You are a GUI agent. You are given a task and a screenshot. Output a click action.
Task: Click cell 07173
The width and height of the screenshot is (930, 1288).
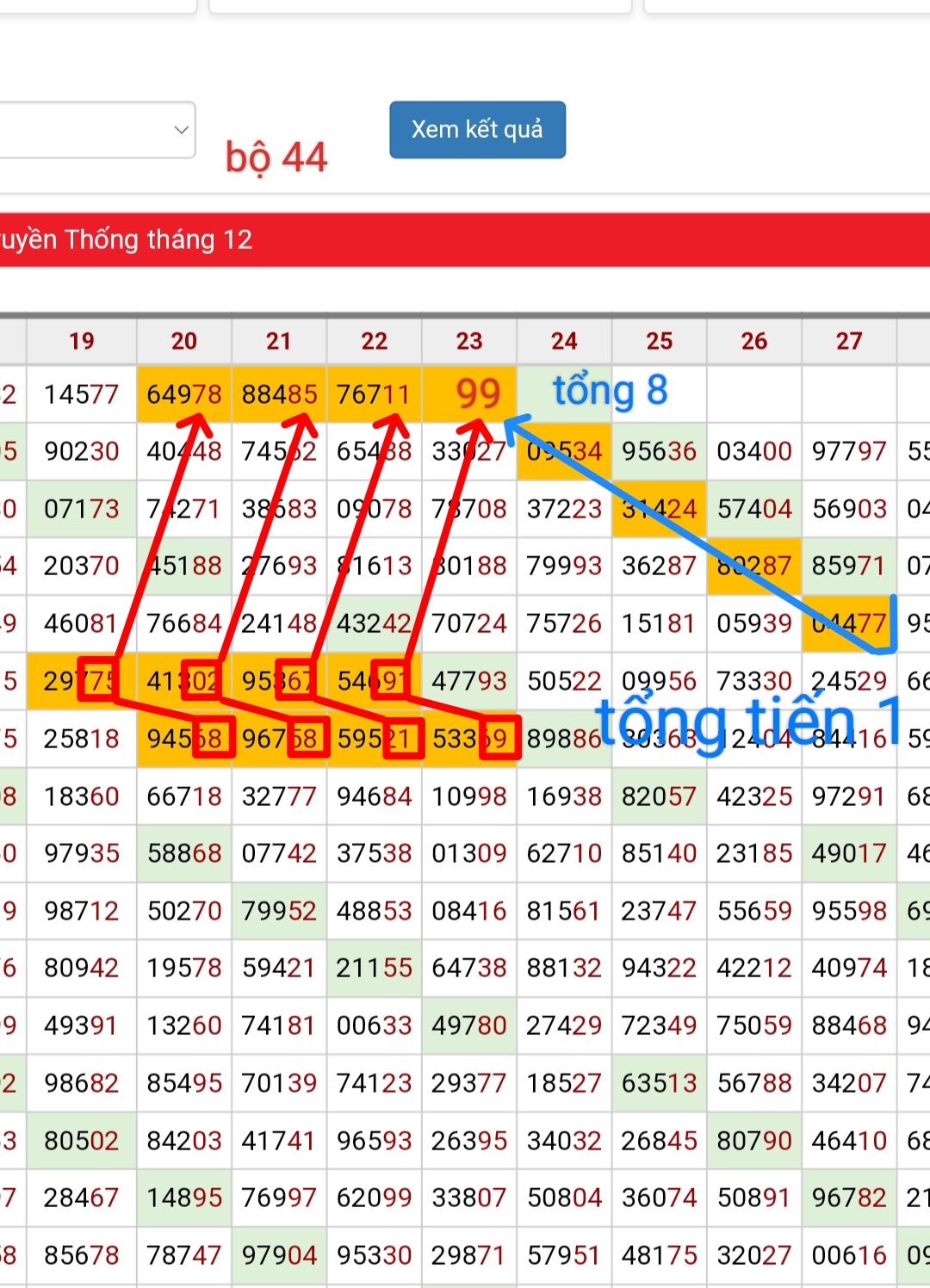82,509
